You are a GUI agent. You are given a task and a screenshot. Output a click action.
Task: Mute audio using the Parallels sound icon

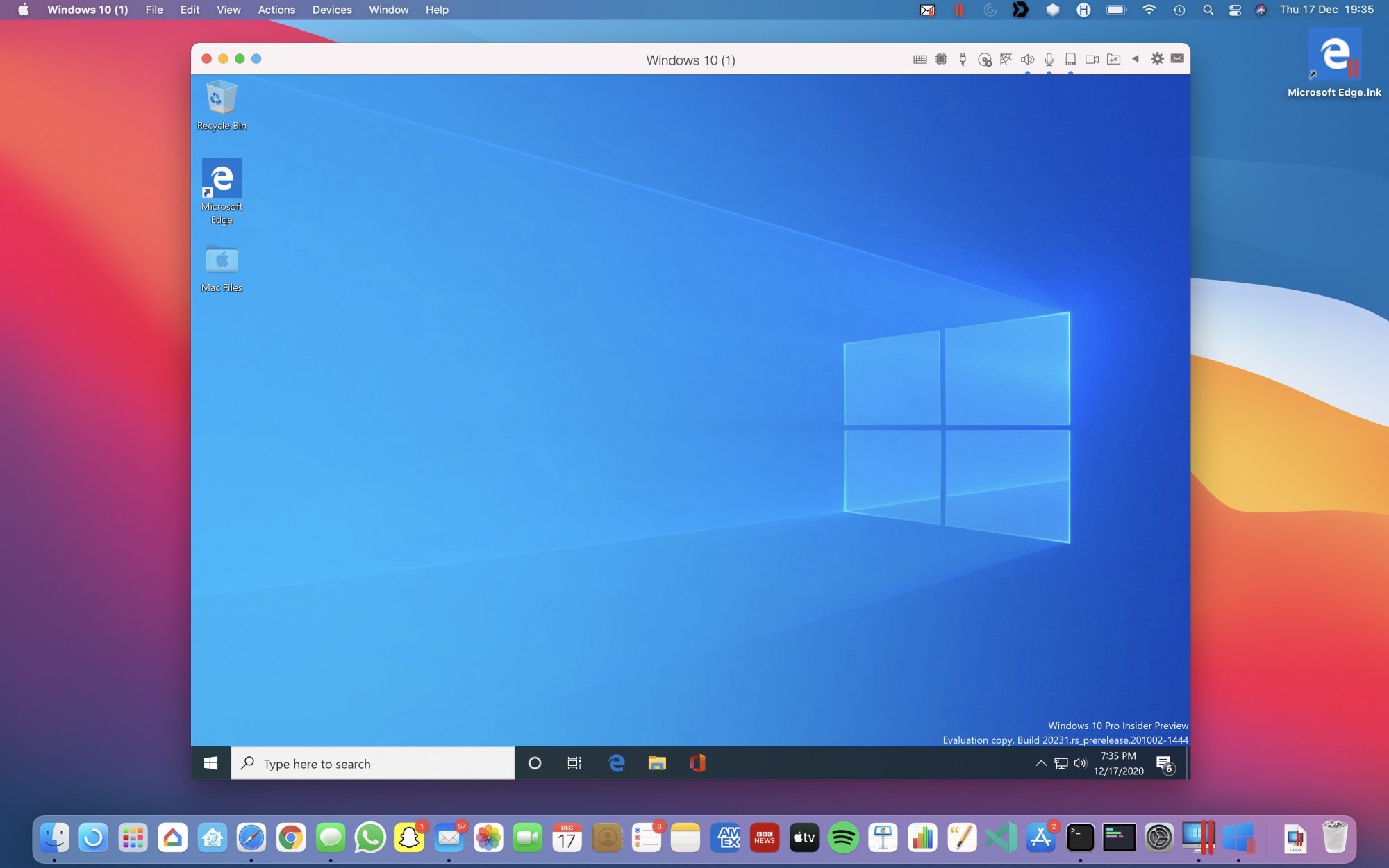1028,59
